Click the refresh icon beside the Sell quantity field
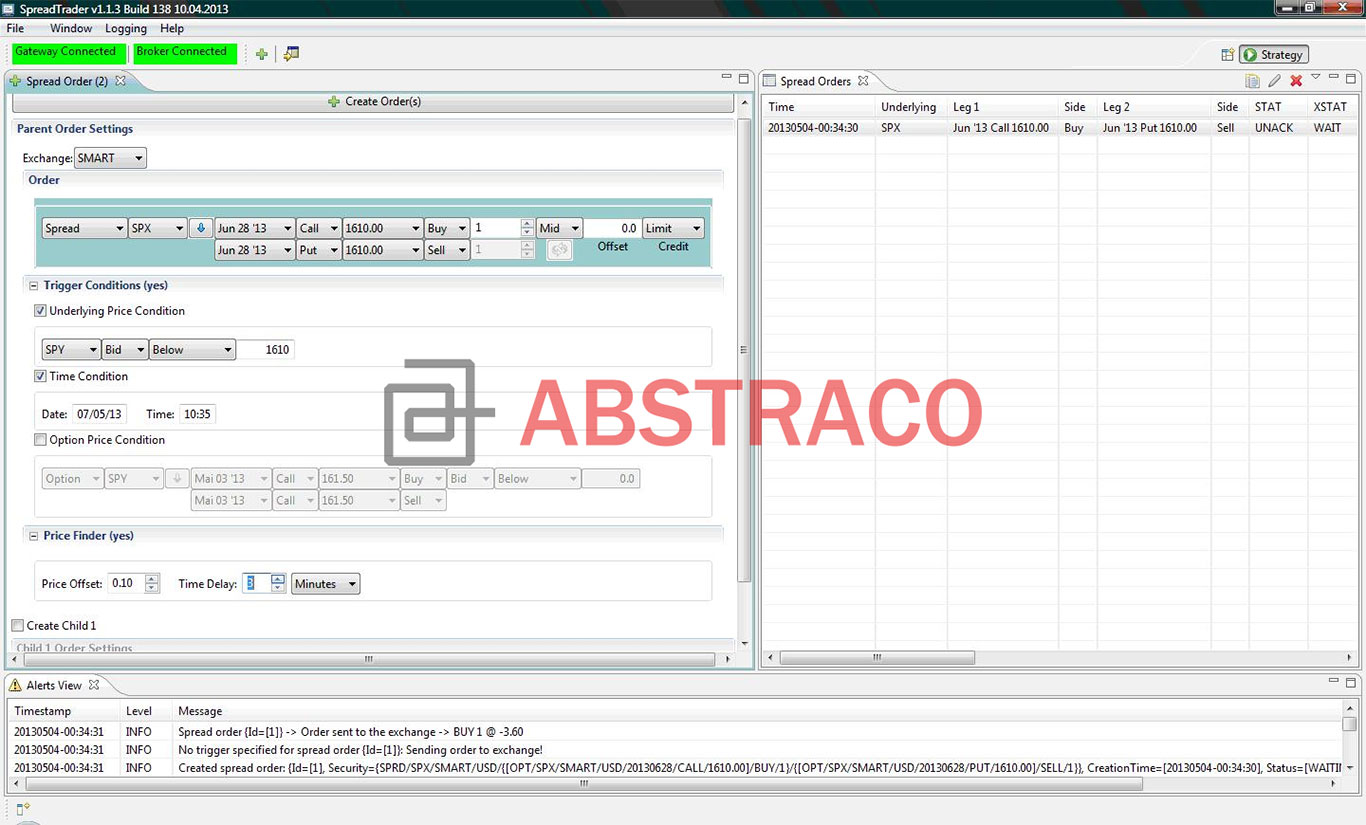The image size is (1366, 825). (559, 250)
